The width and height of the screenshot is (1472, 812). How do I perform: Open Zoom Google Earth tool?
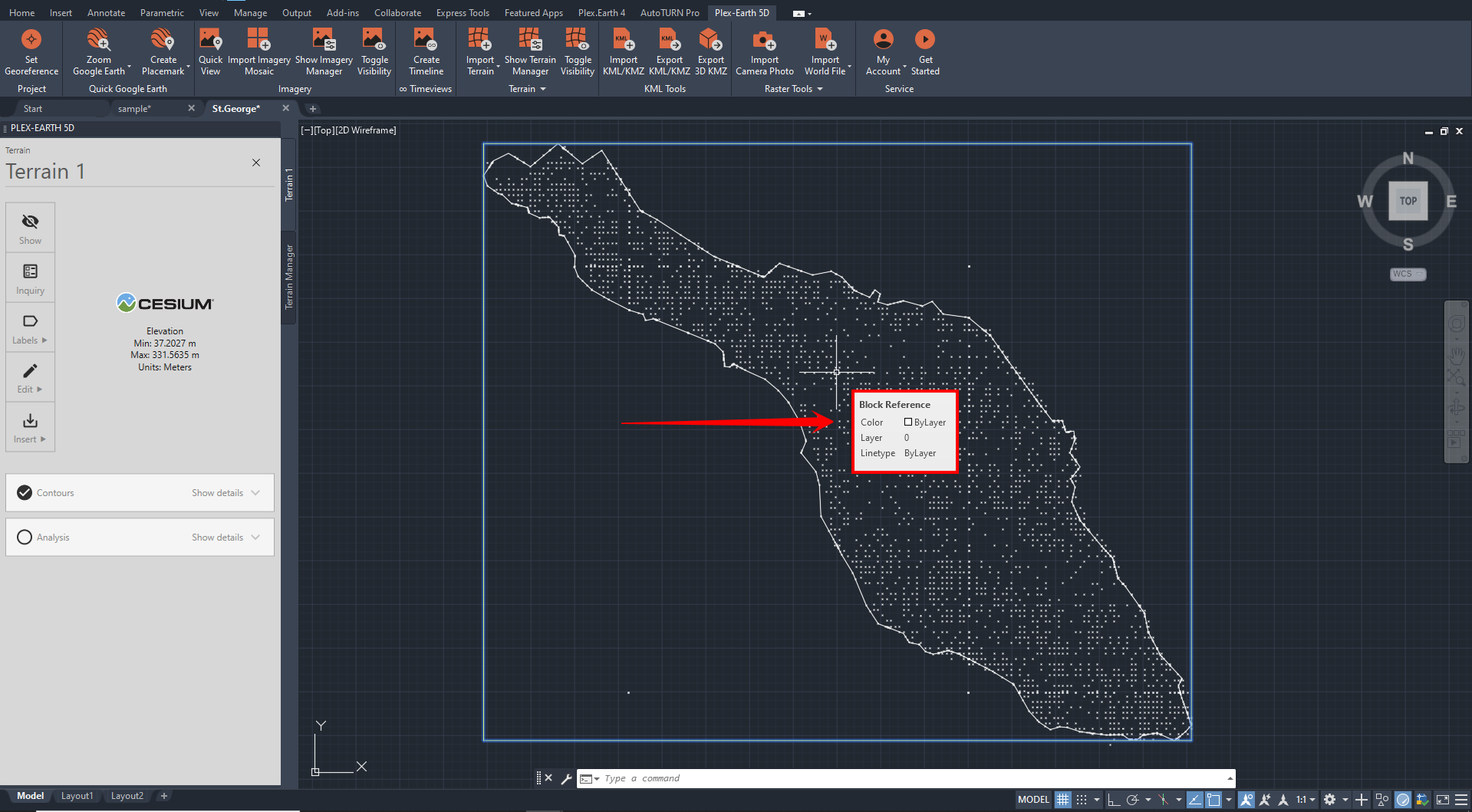[99, 52]
